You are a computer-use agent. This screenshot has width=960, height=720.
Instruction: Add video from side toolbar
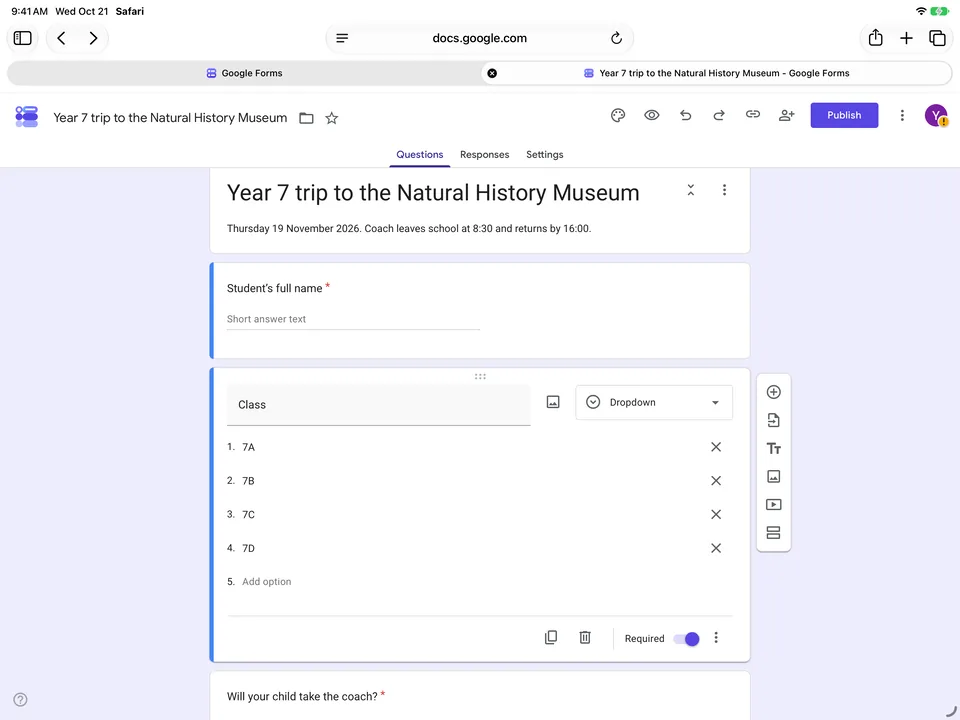pos(773,504)
